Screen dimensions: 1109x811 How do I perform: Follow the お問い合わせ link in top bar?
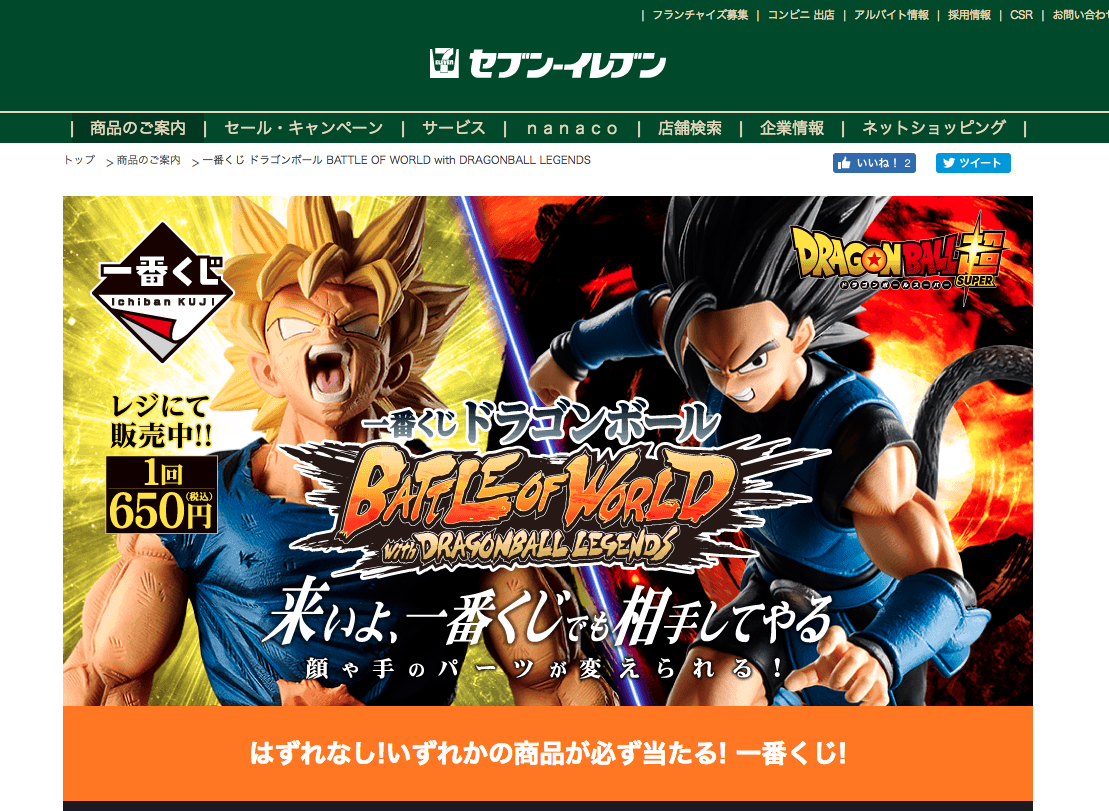click(1080, 15)
